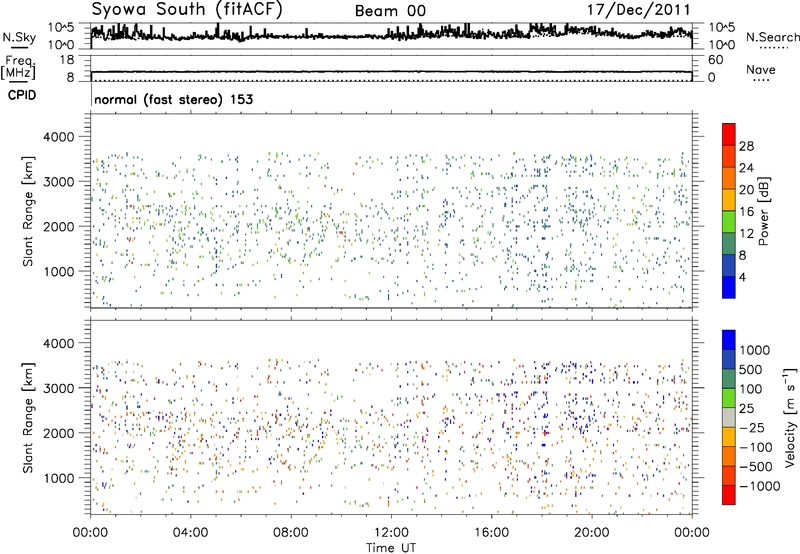Screen dimensions: 800x554
Task: Click power colorbar tick label '20'
Action: pos(746,190)
